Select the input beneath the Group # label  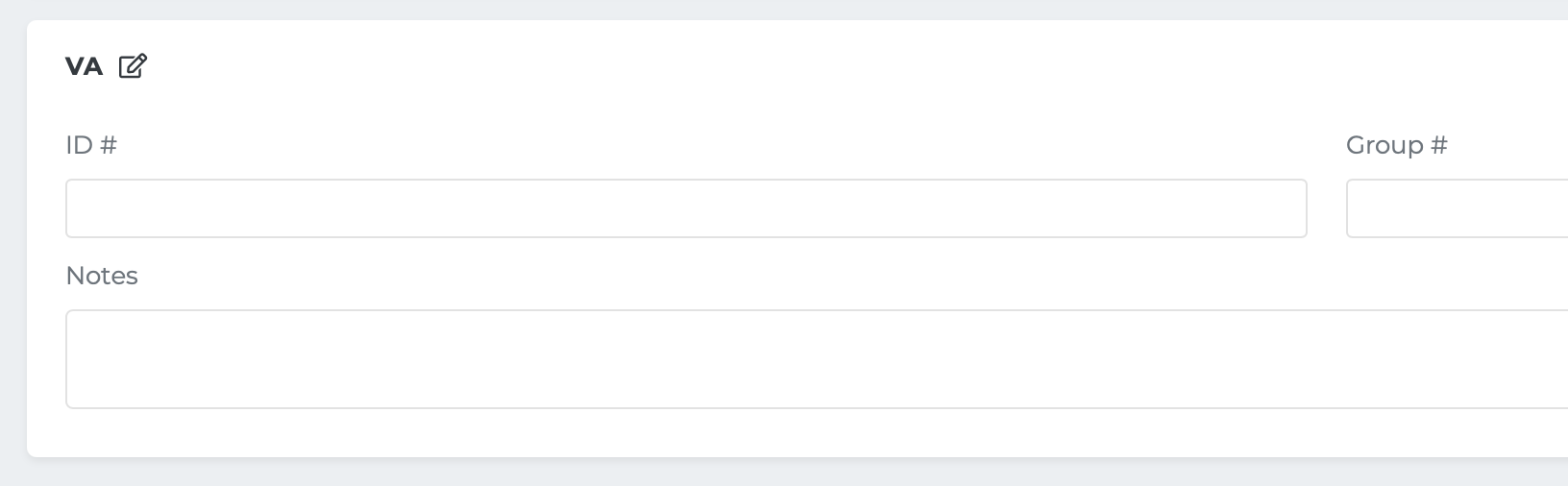click(1457, 208)
